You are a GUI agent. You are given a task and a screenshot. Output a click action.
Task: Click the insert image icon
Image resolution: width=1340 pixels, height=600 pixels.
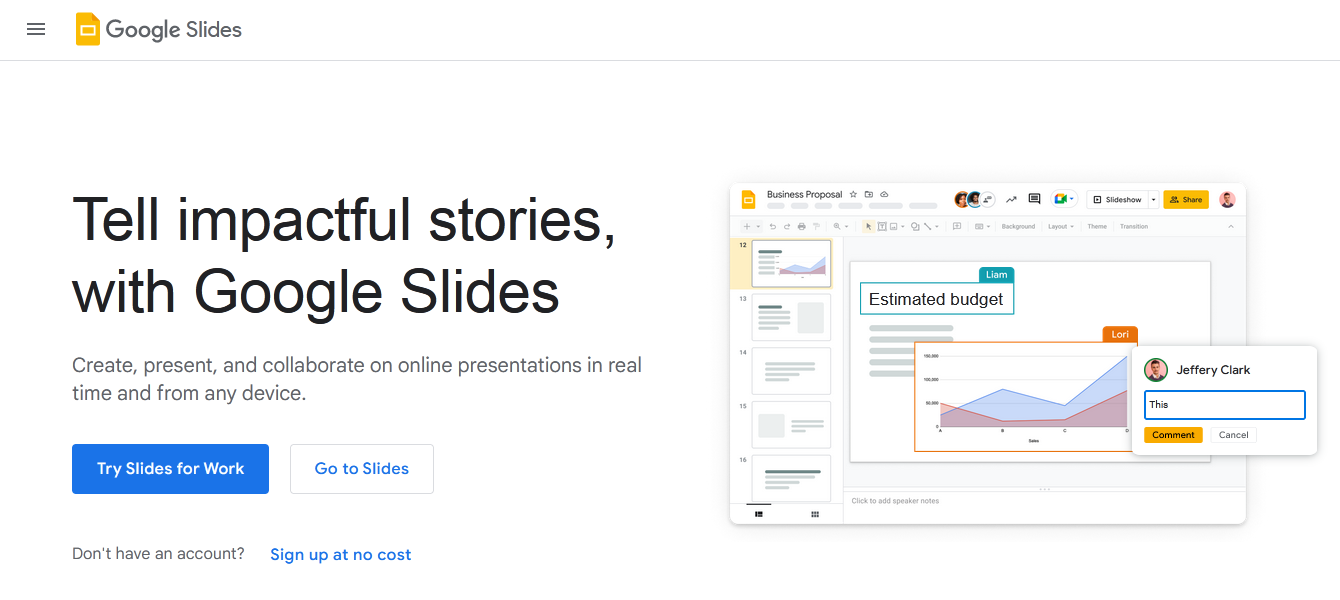click(x=894, y=227)
